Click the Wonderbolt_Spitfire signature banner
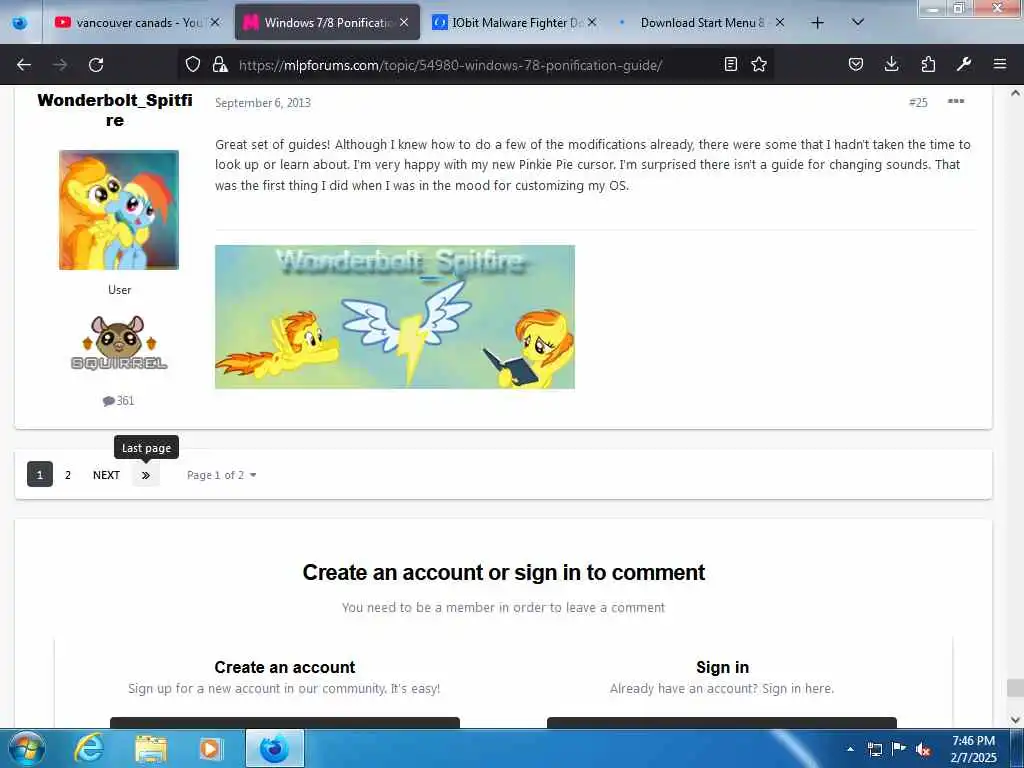This screenshot has height=768, width=1024. click(x=394, y=317)
